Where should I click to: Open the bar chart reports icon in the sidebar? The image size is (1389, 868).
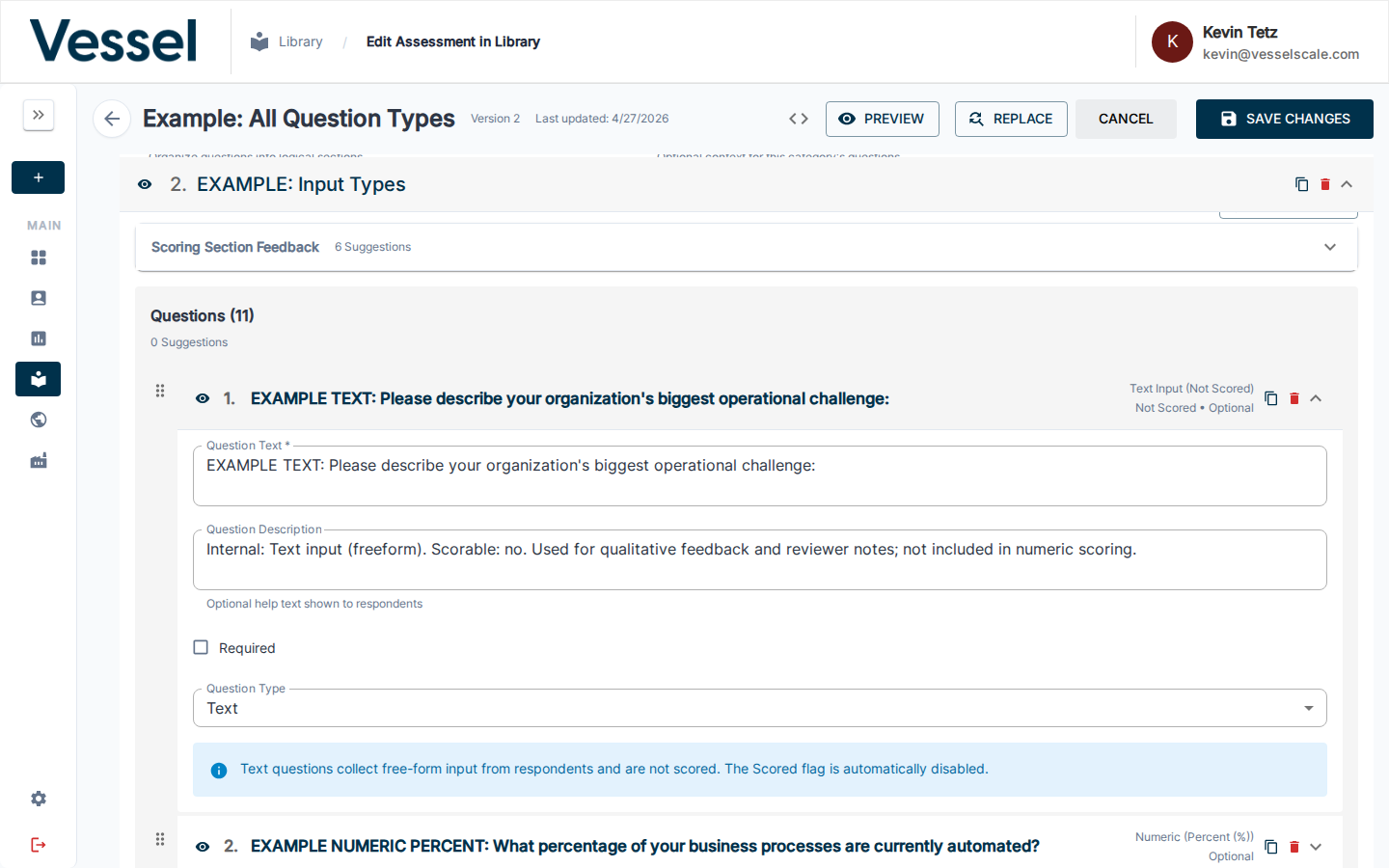point(39,339)
